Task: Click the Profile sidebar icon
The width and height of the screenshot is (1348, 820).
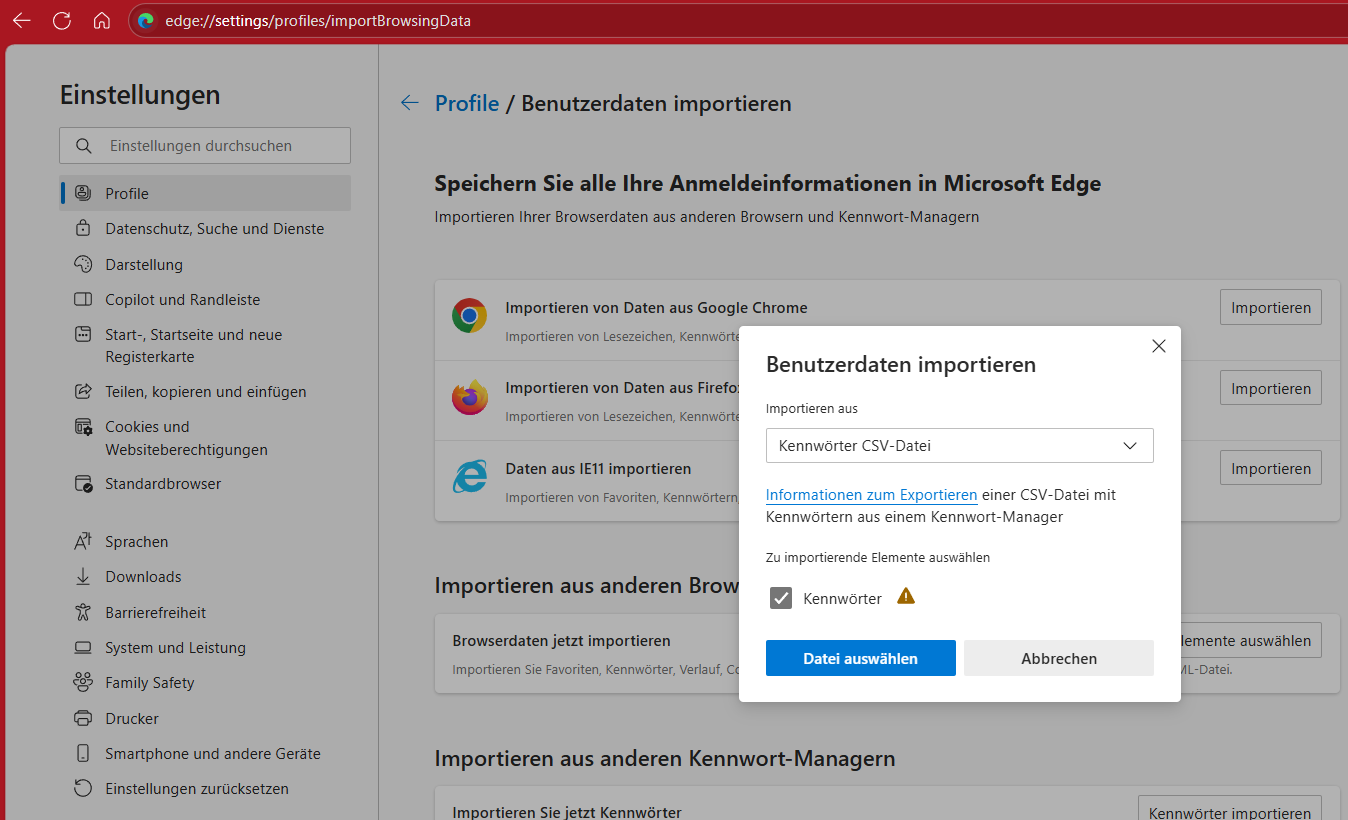Action: pyautogui.click(x=84, y=194)
